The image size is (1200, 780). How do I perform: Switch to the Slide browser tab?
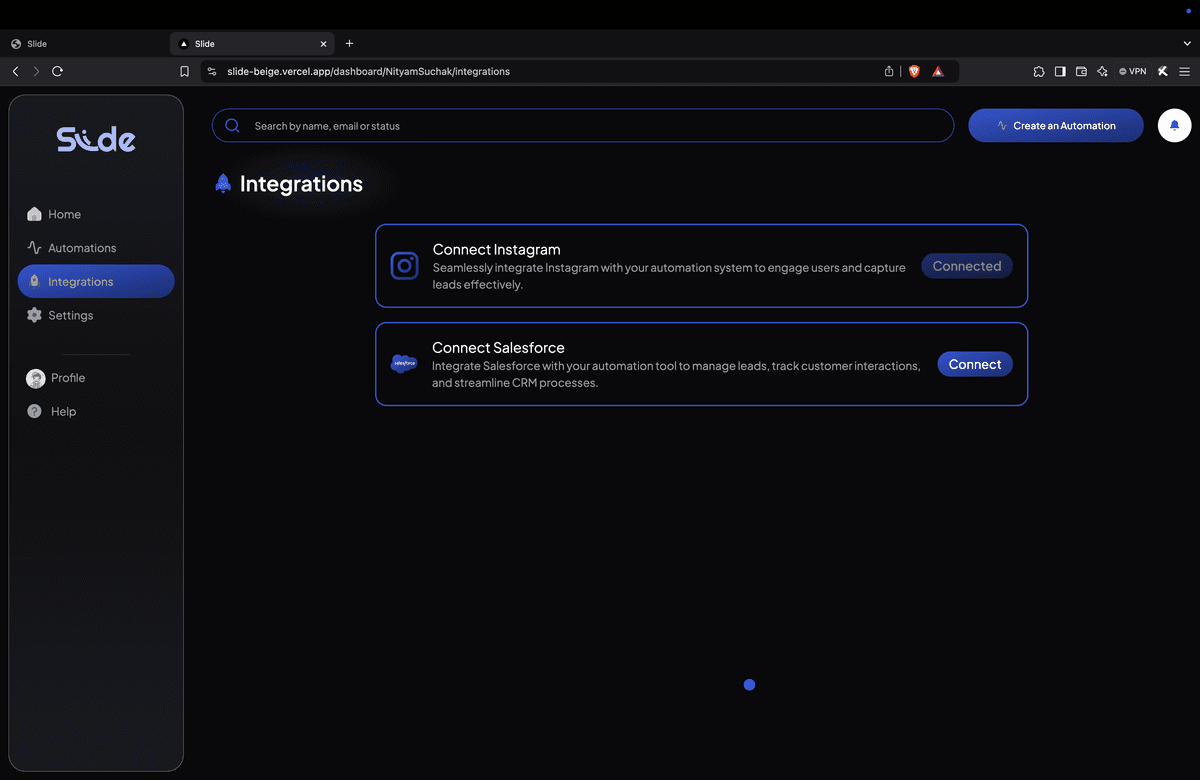248,43
